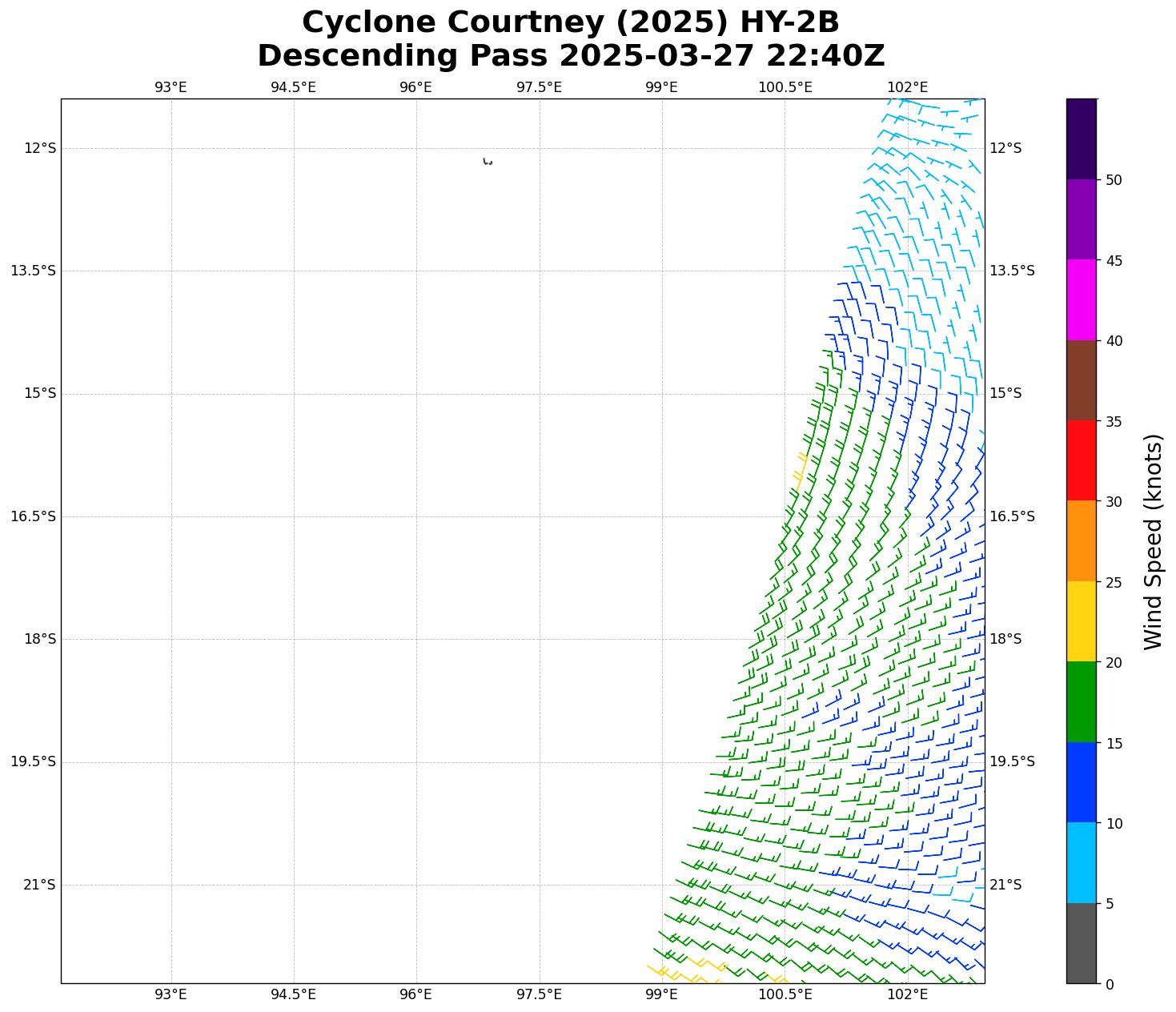Screen dimensions: 1176x1012
Task: Click the left-axis "16.5°S" latitude label
Action: point(33,516)
